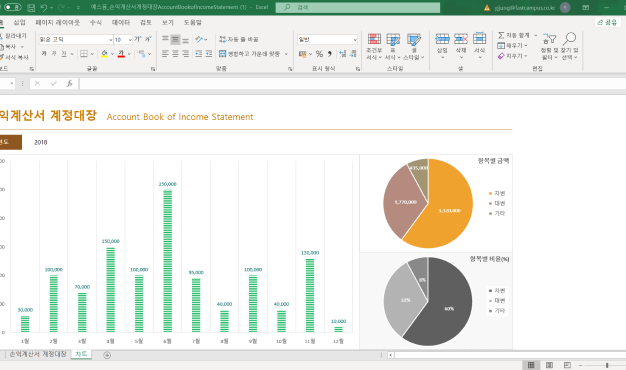Increase font size with grow font icon
Screen dimensions: 626x370
(x=138, y=39)
